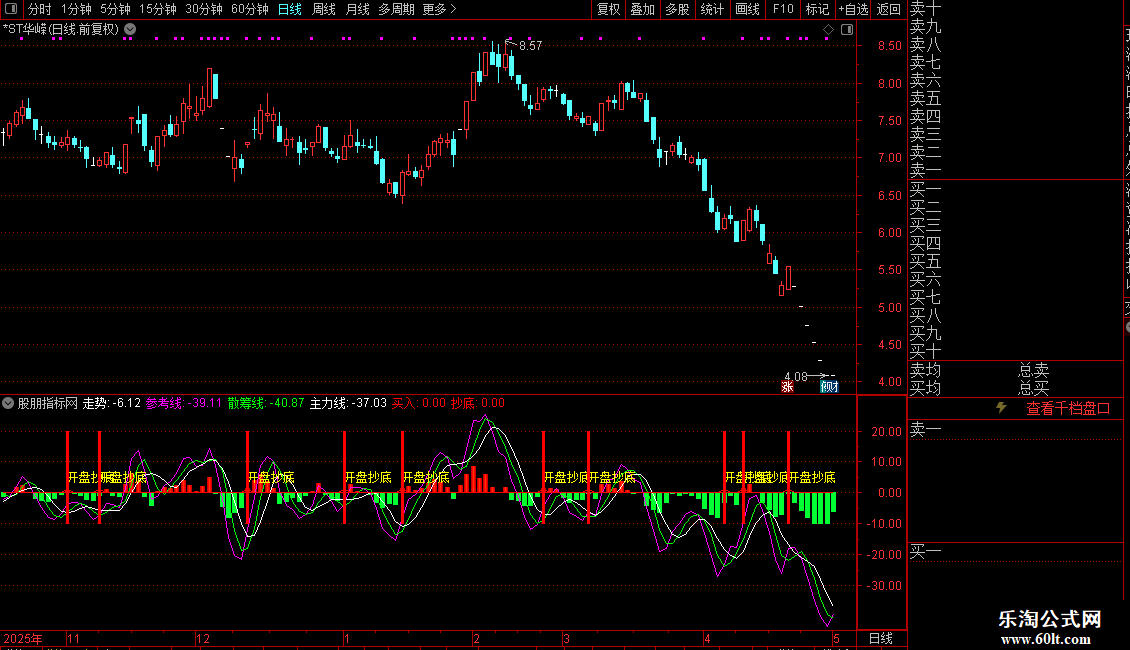This screenshot has height=650, width=1130.
Task: Click the 2025年 year label on timeline
Action: click(22, 638)
